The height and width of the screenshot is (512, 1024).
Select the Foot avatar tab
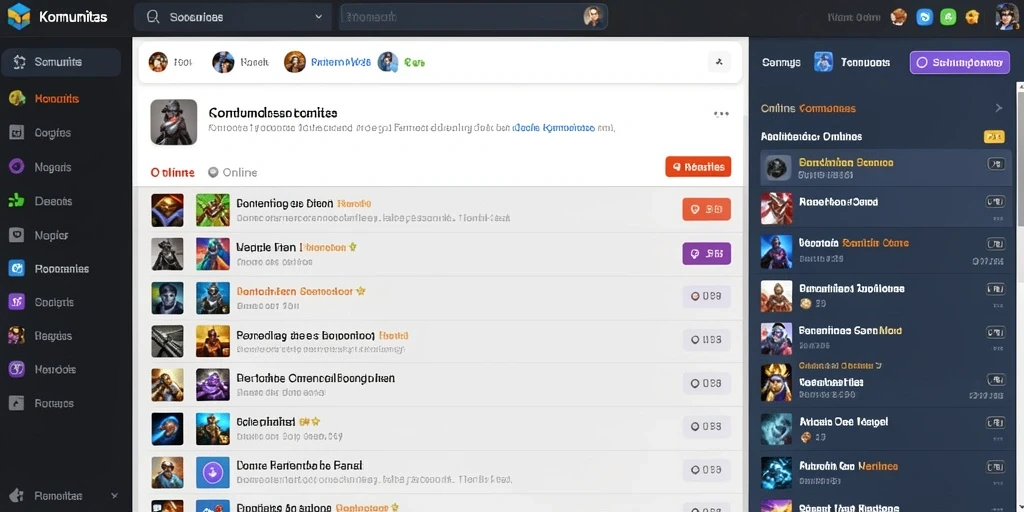tap(171, 62)
